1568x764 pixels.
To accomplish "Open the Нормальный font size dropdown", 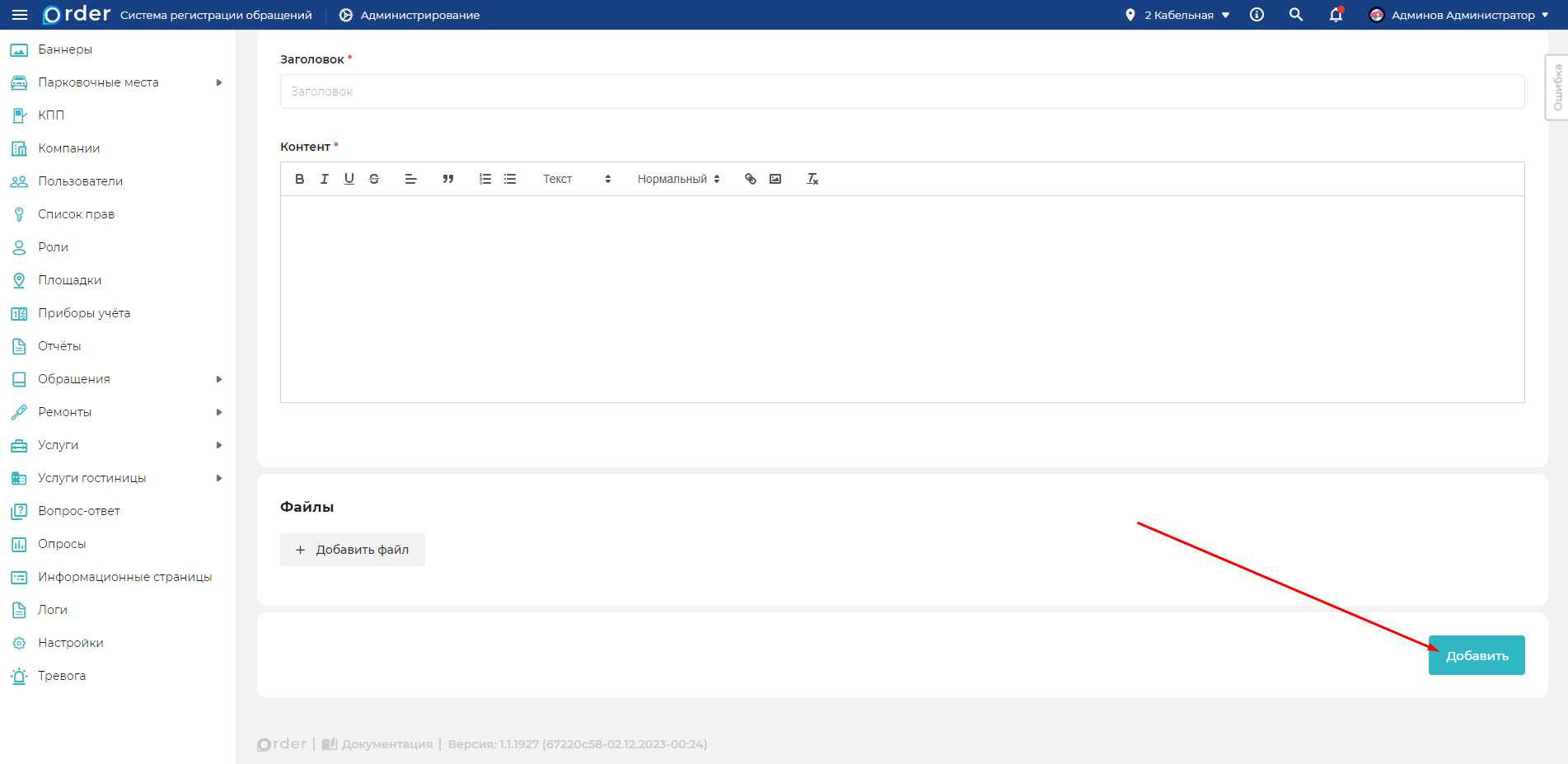I will click(678, 179).
